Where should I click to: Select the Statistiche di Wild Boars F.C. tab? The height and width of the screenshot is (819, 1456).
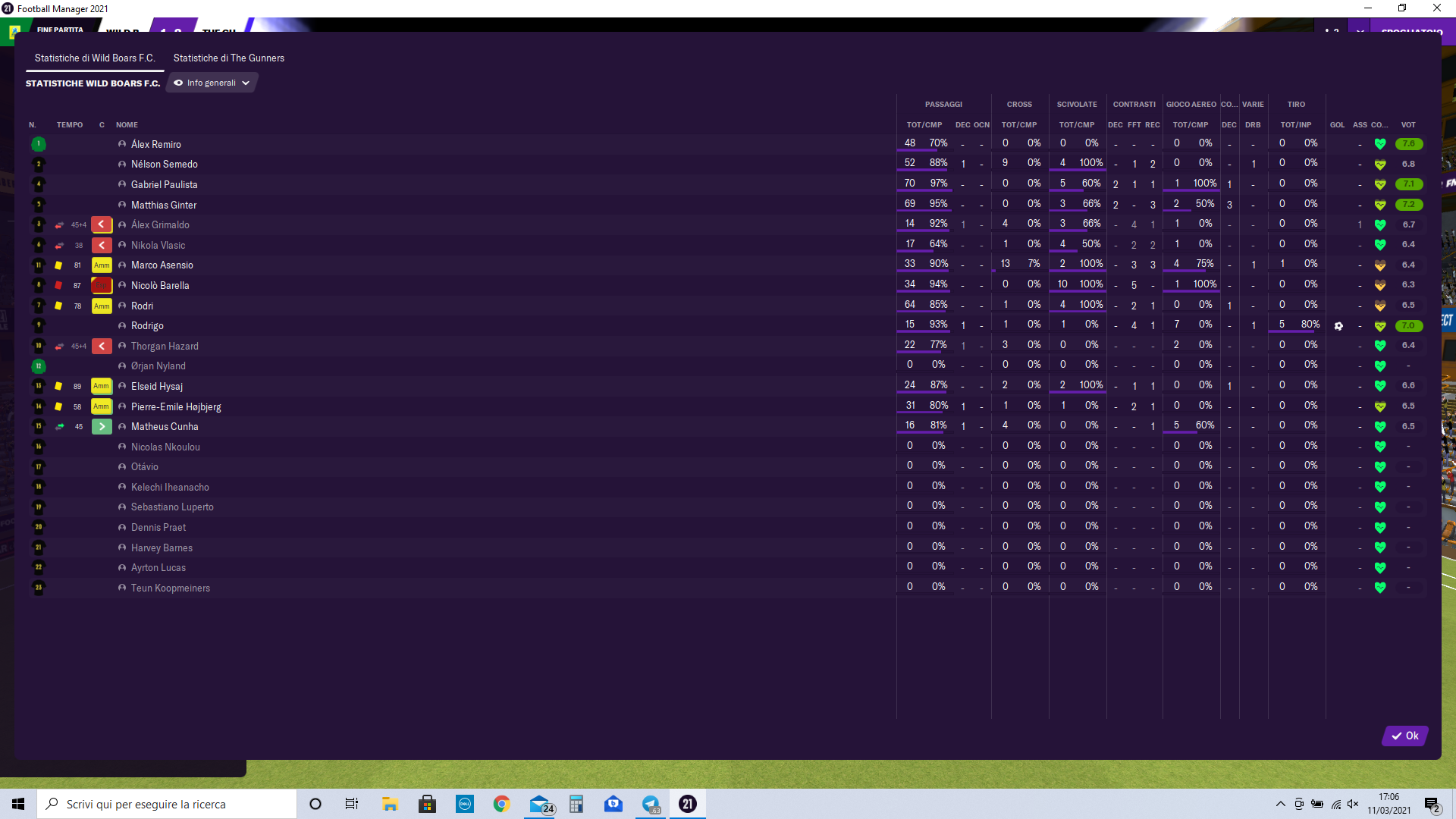pyautogui.click(x=95, y=58)
